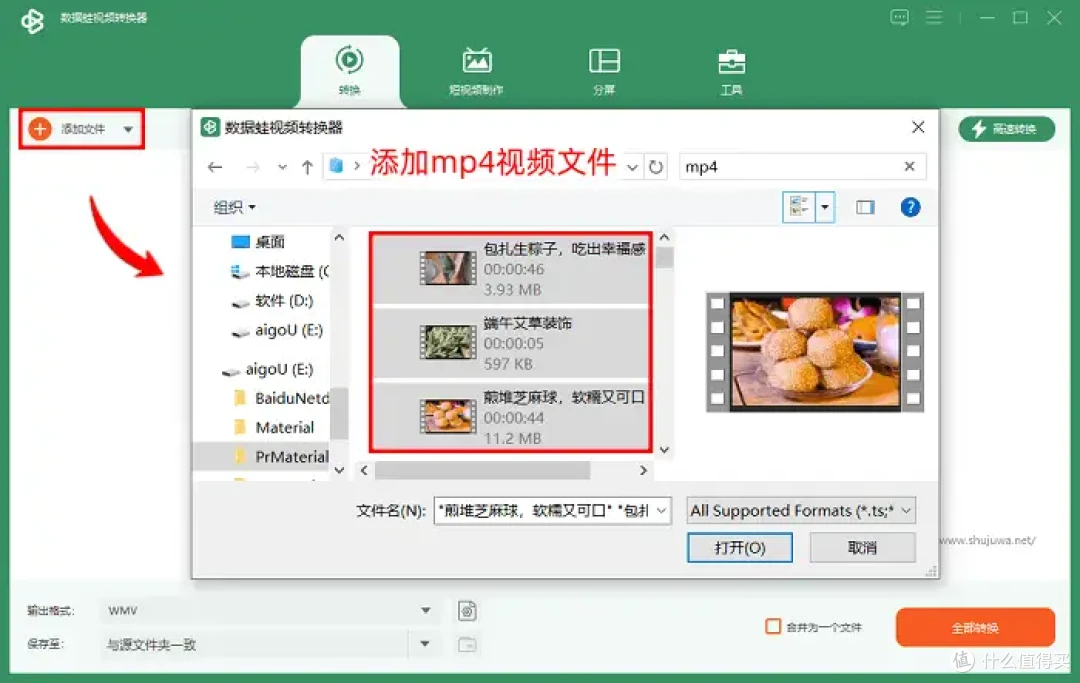Click the 高速转换 button
This screenshot has height=683, width=1080.
point(1006,129)
